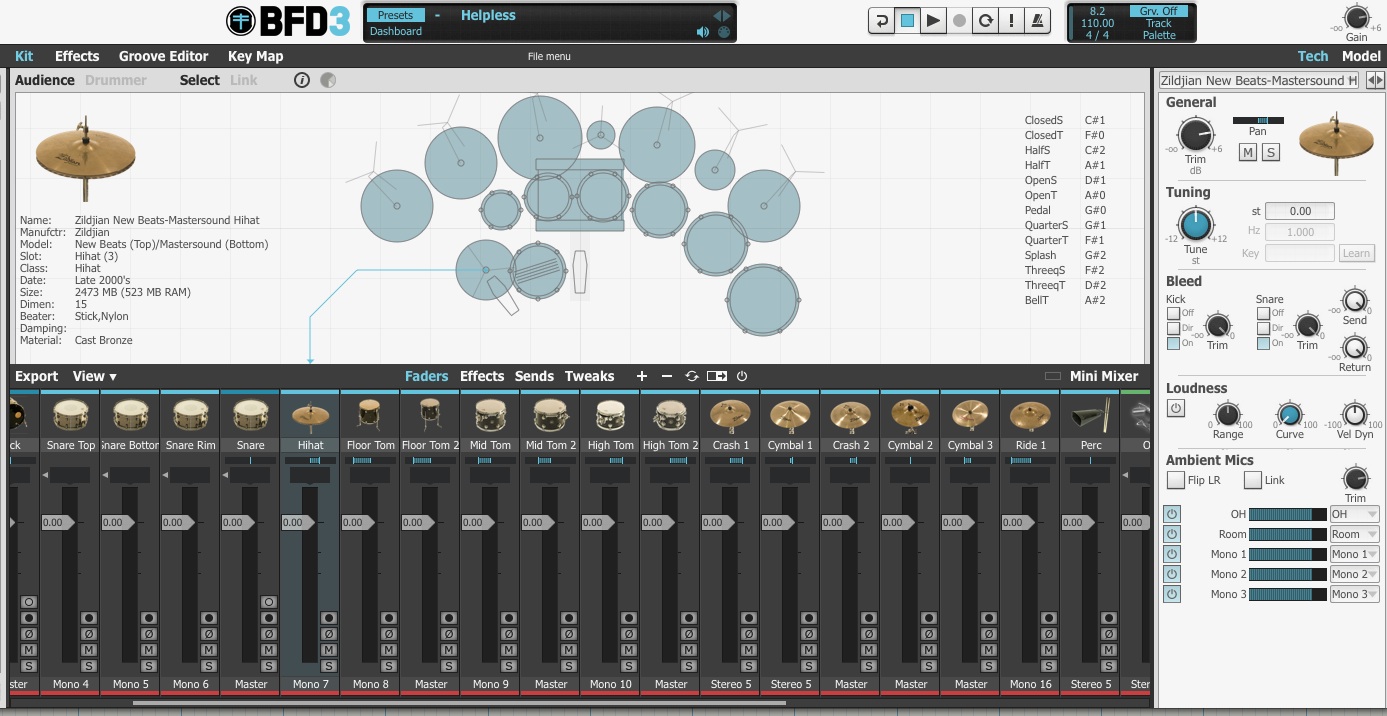Switch mixer to Sends view
Image resolution: width=1387 pixels, height=716 pixels.
pyautogui.click(x=534, y=376)
